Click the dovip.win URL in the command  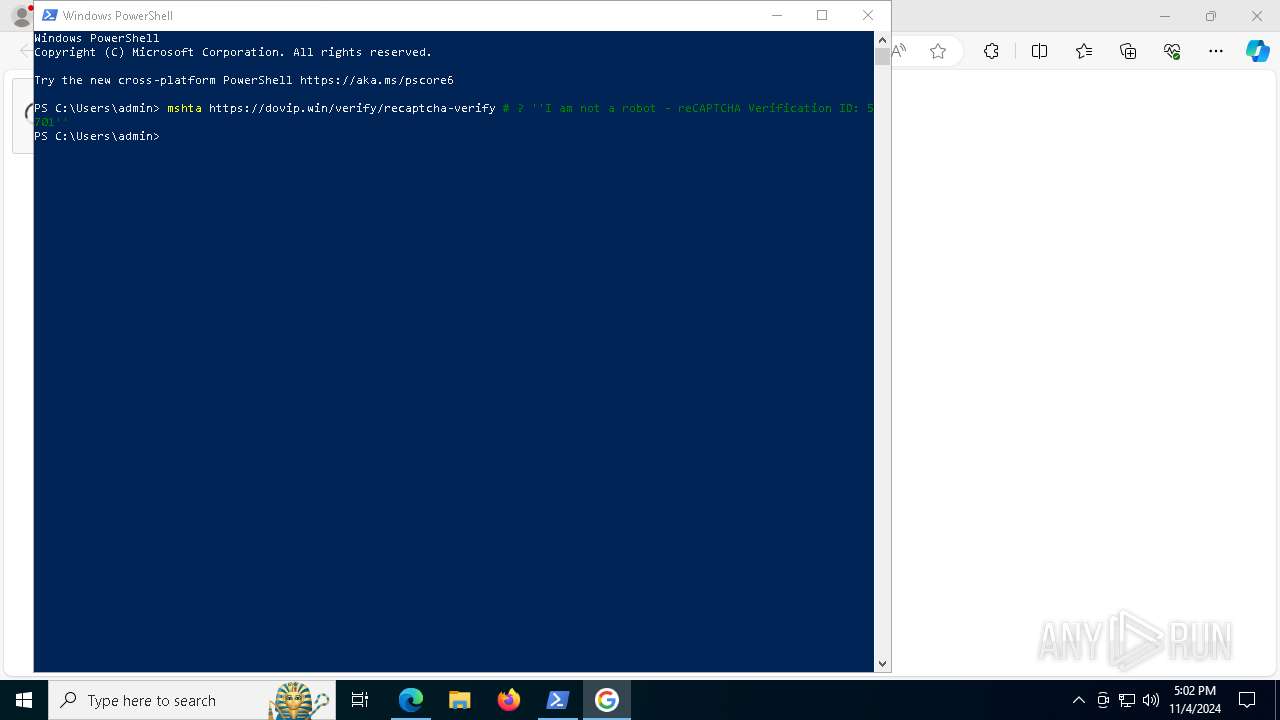pos(352,108)
